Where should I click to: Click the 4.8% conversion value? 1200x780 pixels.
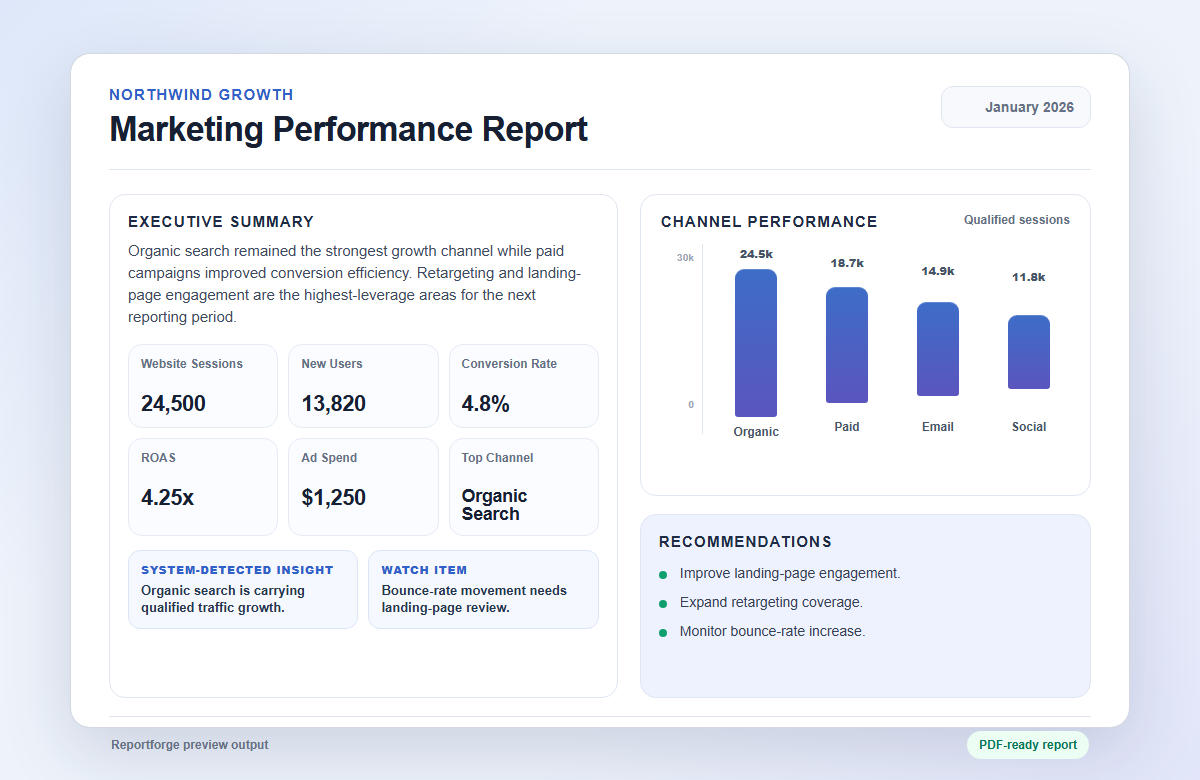coord(486,404)
